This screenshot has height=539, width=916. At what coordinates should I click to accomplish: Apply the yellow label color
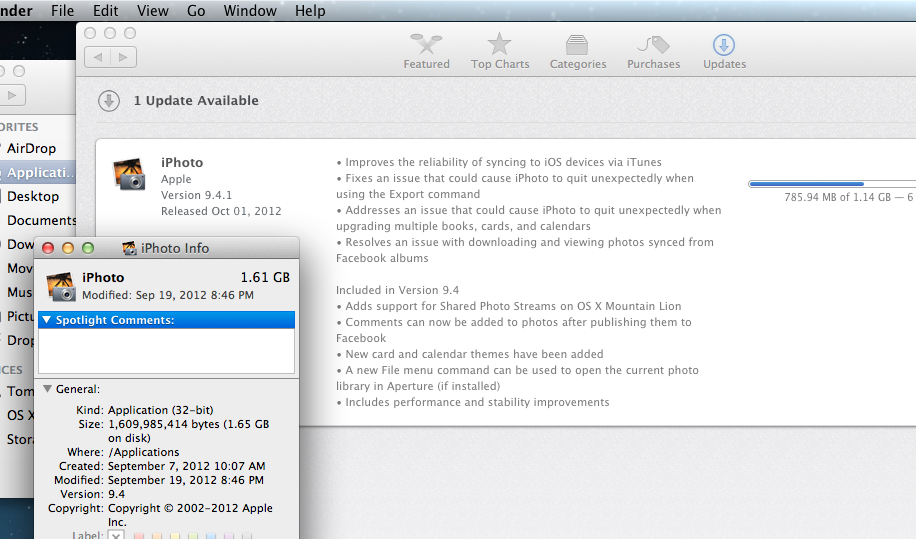[x=175, y=535]
